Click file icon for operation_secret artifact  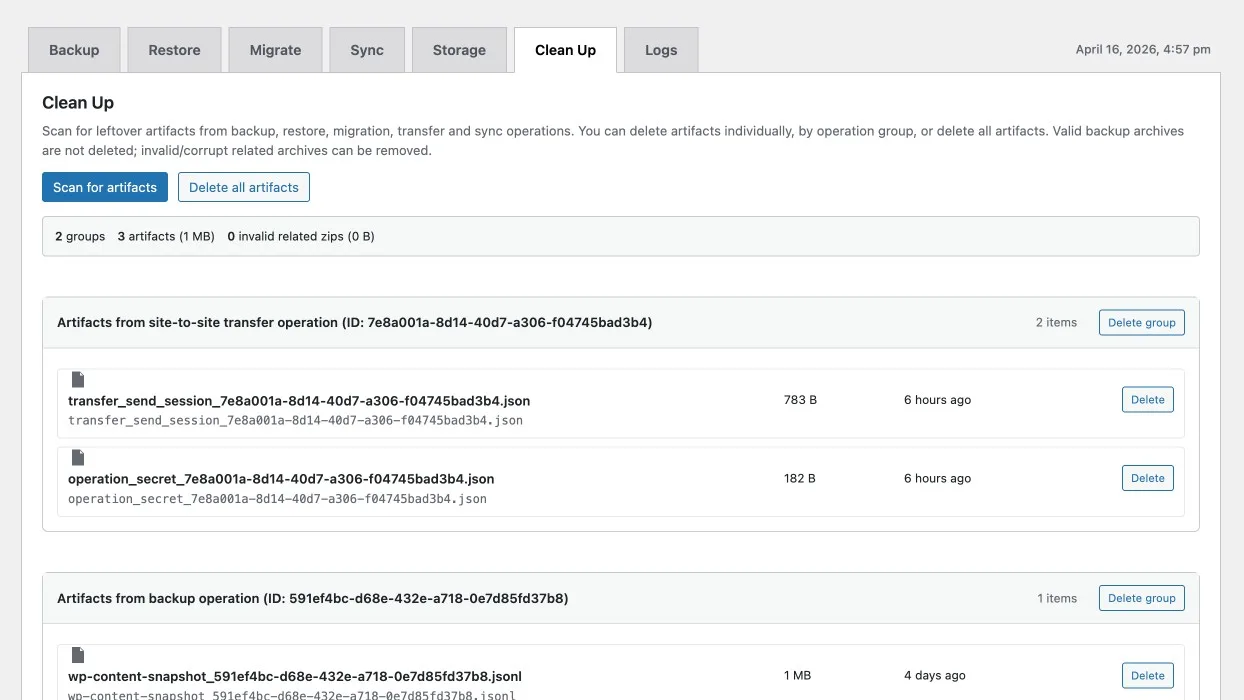click(78, 458)
